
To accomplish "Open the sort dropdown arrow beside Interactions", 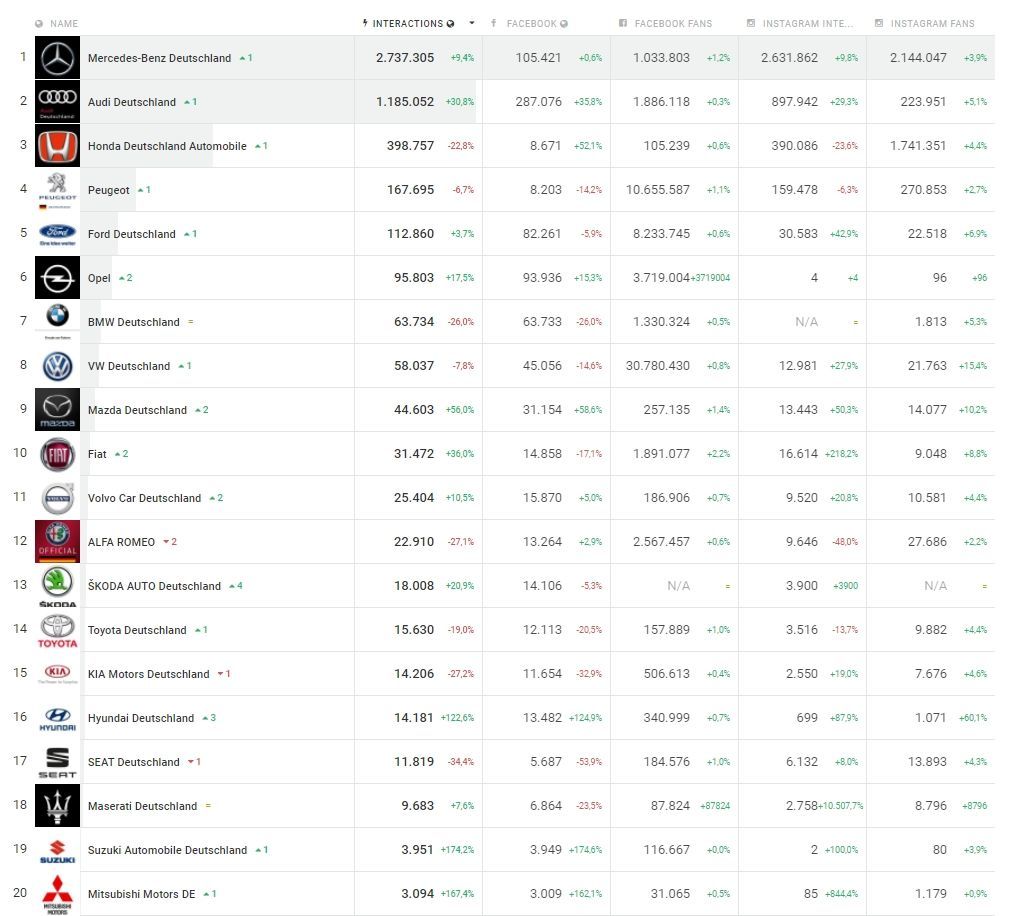I will [x=472, y=23].
